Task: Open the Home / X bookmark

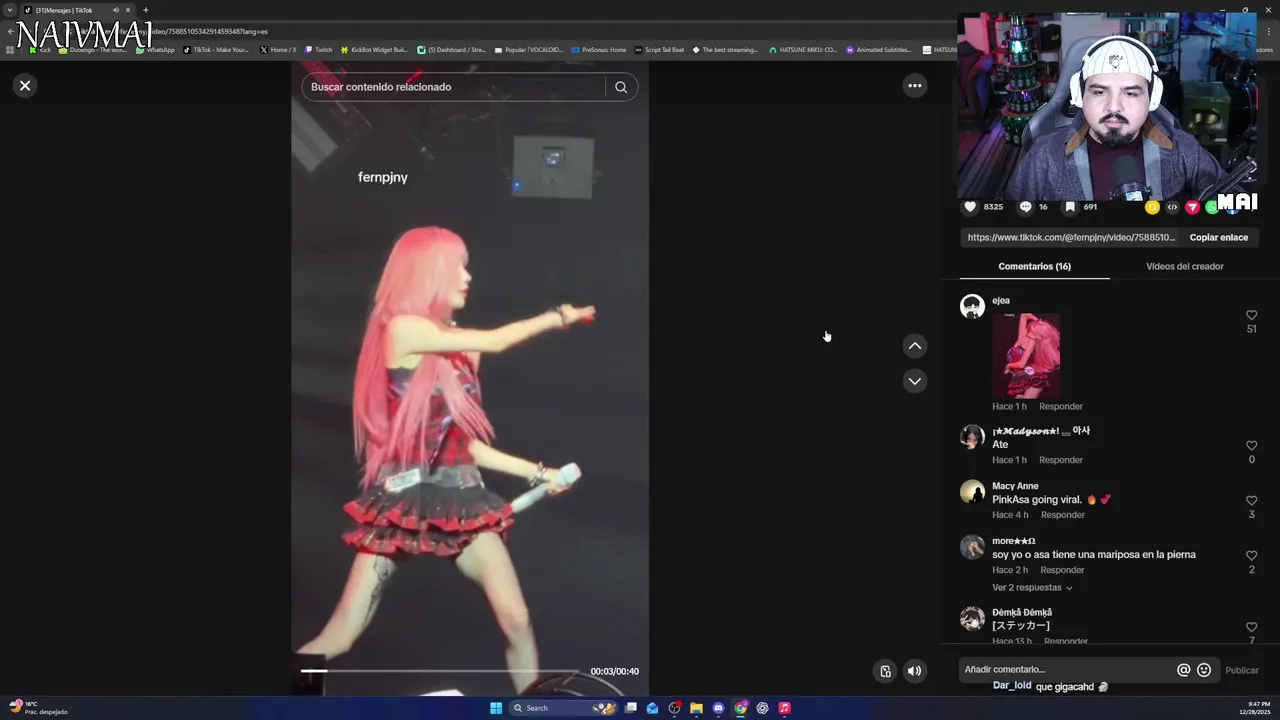Action: [x=279, y=50]
